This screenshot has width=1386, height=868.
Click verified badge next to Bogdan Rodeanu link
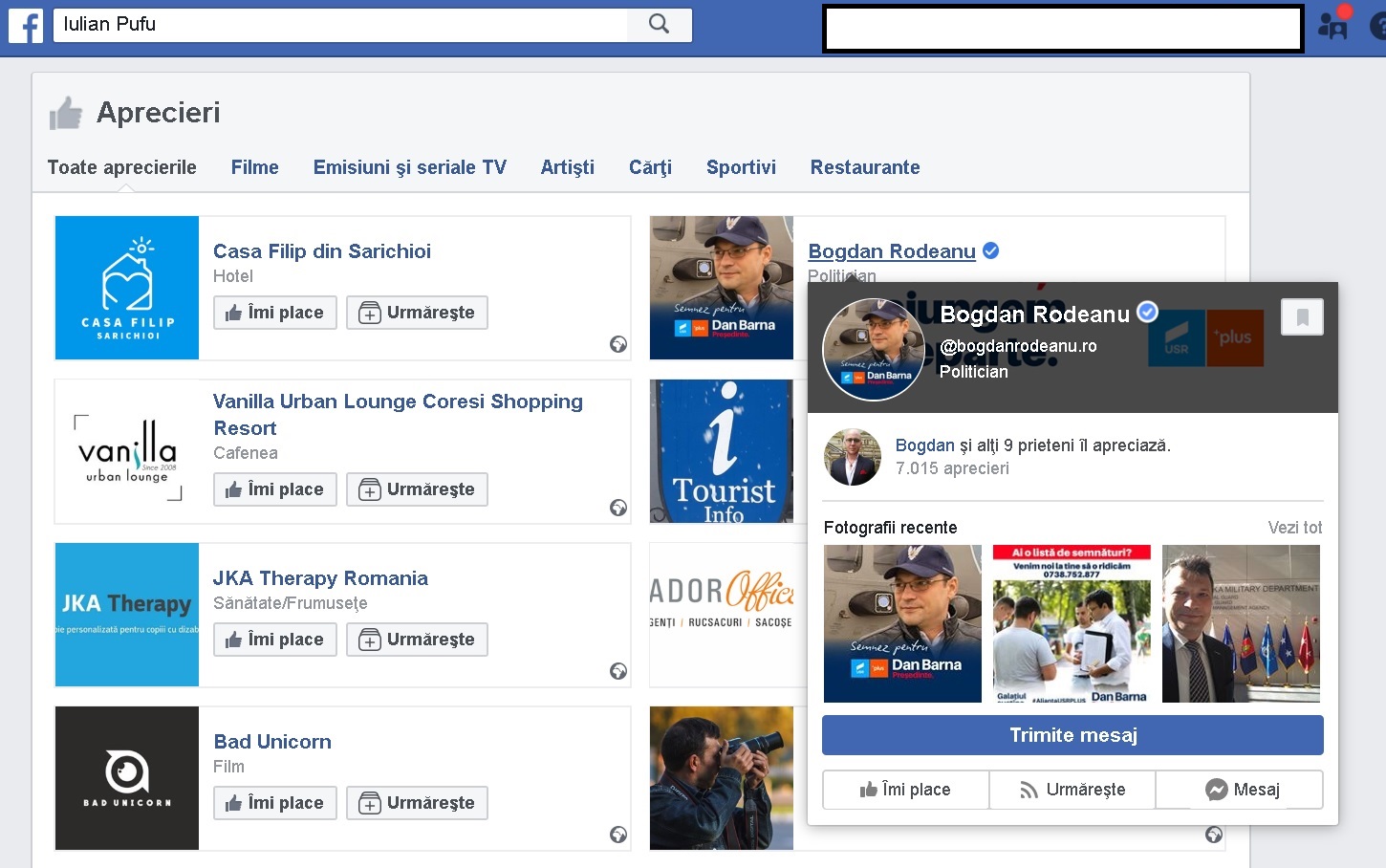(x=991, y=250)
